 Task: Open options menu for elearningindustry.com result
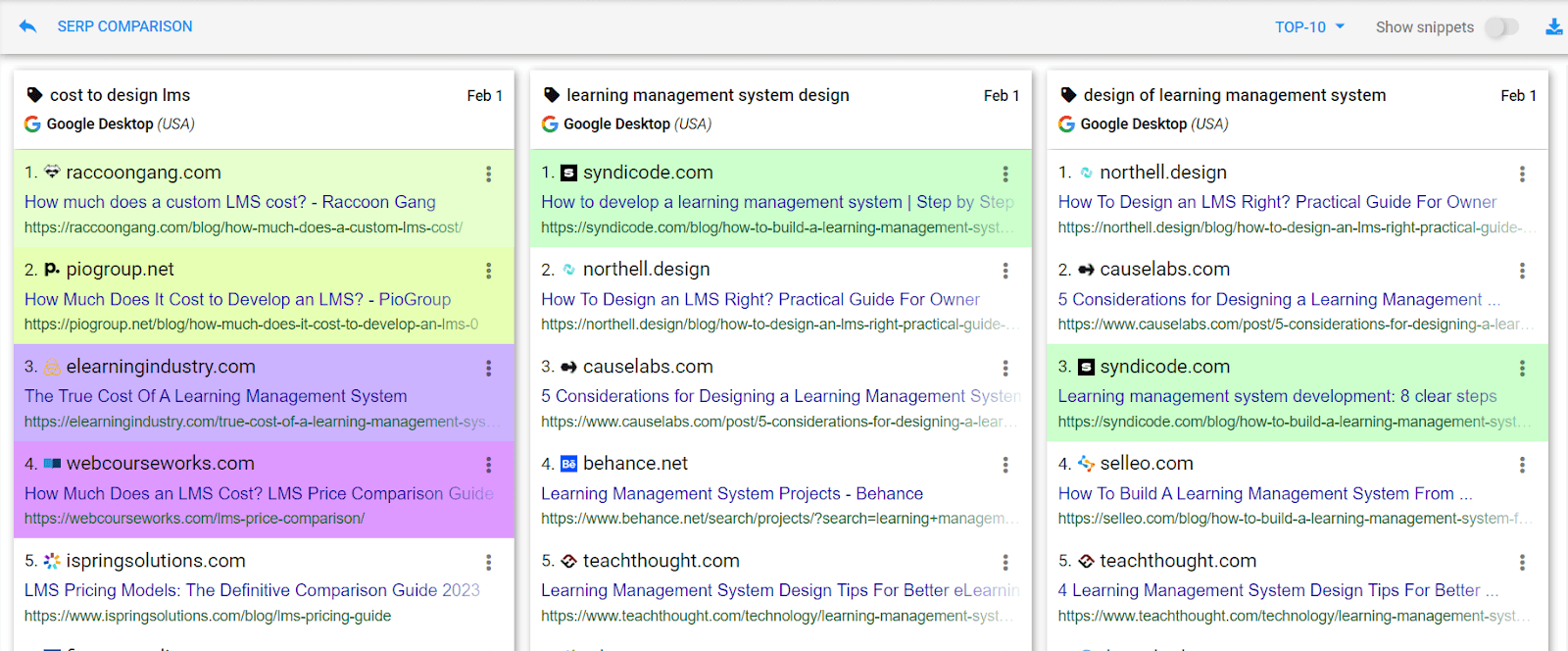click(489, 368)
